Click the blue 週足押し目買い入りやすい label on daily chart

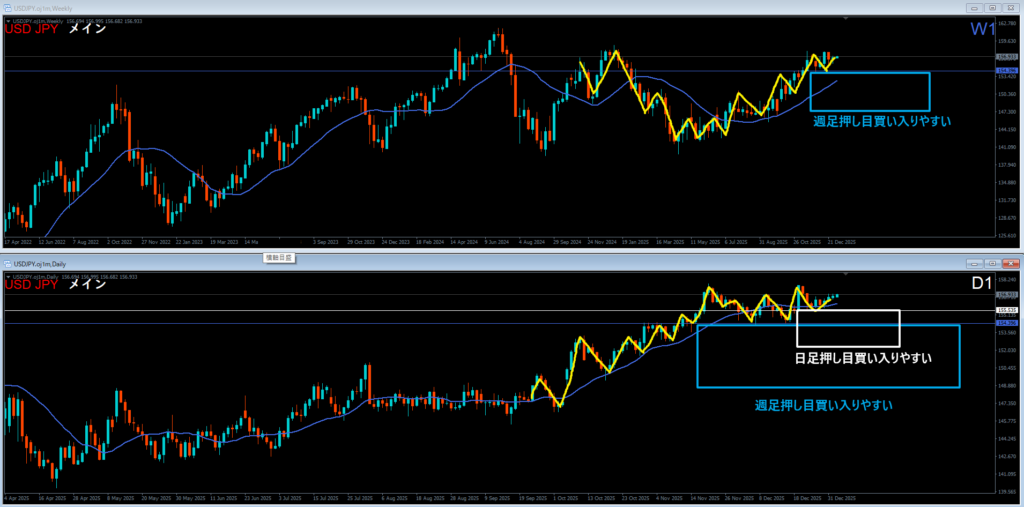pyautogui.click(x=823, y=405)
